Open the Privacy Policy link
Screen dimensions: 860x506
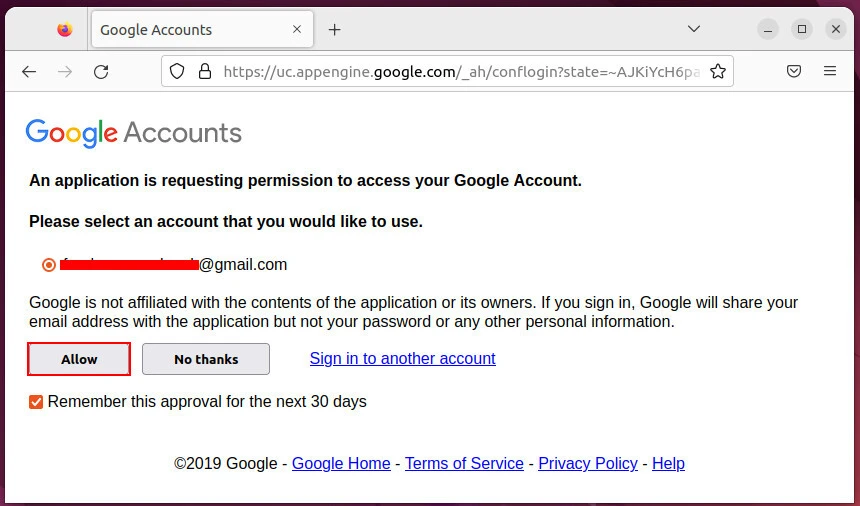click(x=588, y=463)
